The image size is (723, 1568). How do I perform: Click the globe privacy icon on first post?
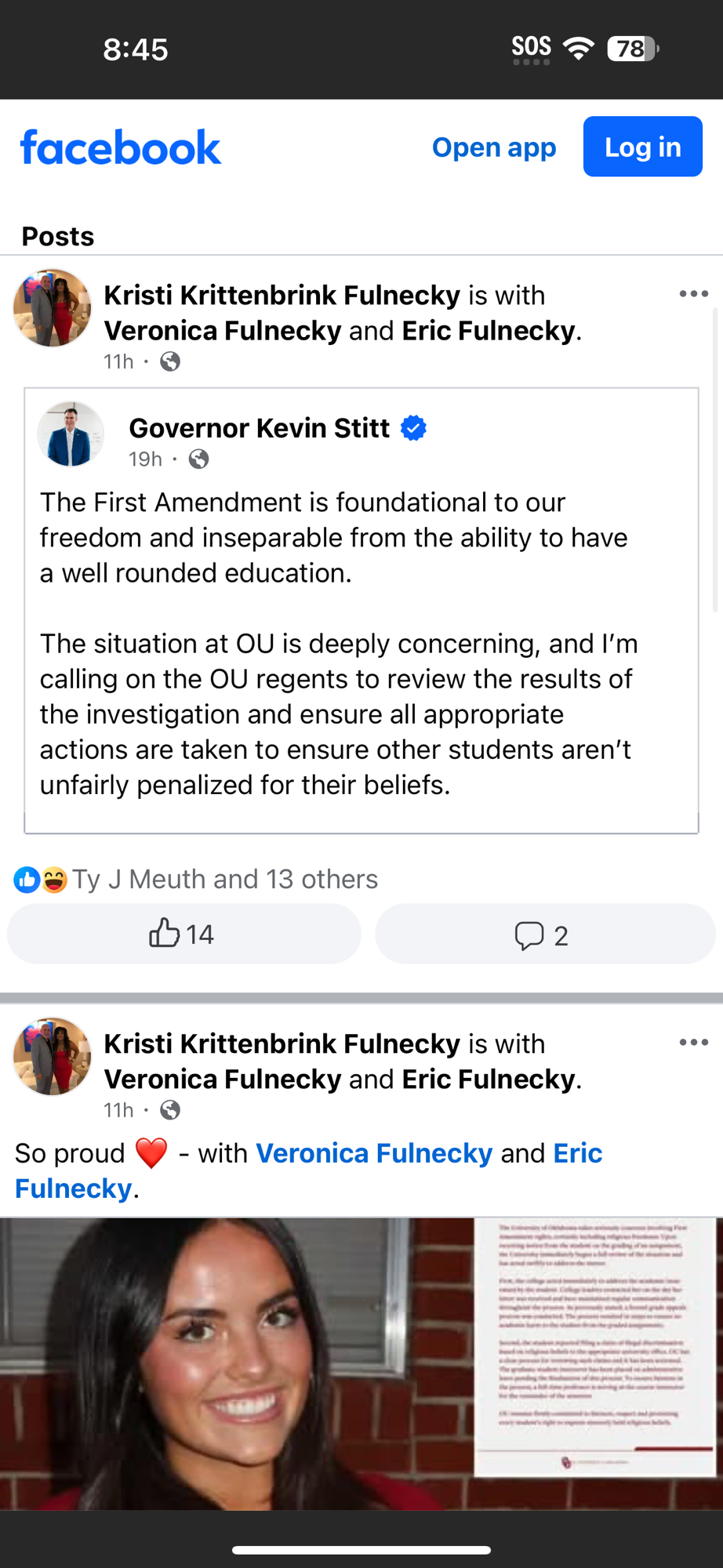[x=170, y=361]
